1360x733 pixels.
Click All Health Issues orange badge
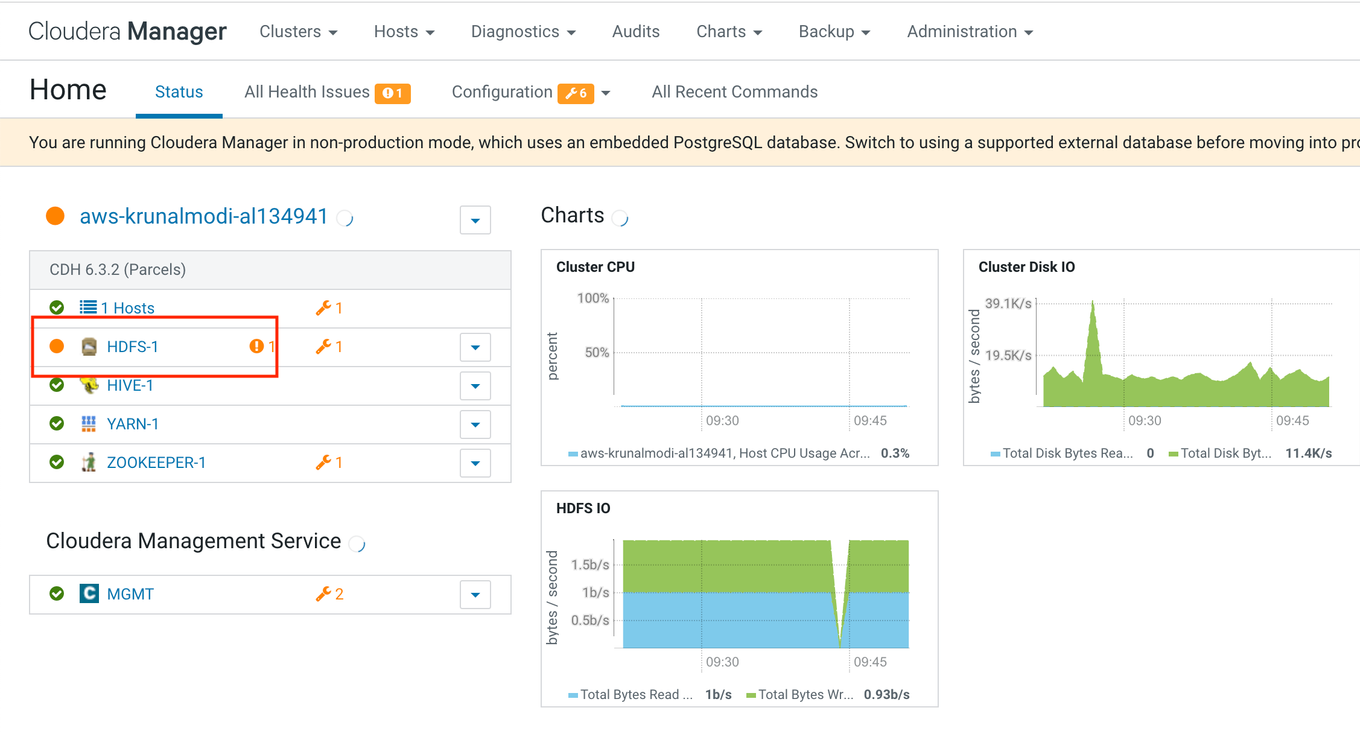(393, 93)
